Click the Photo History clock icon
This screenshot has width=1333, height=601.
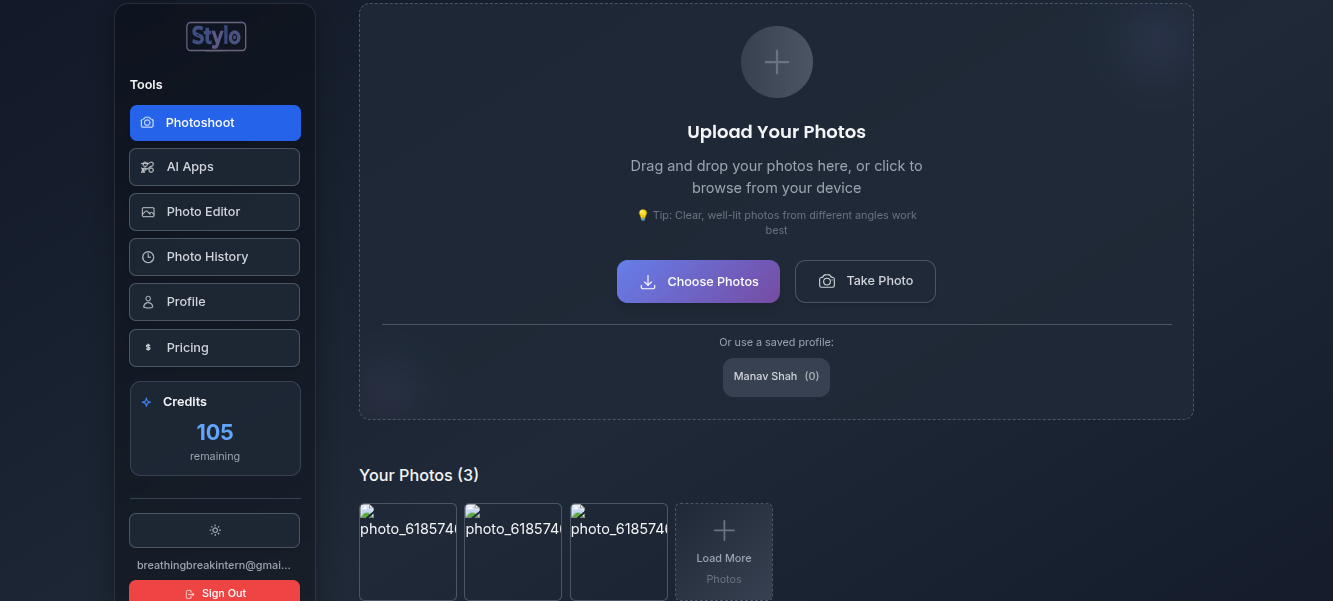point(148,257)
